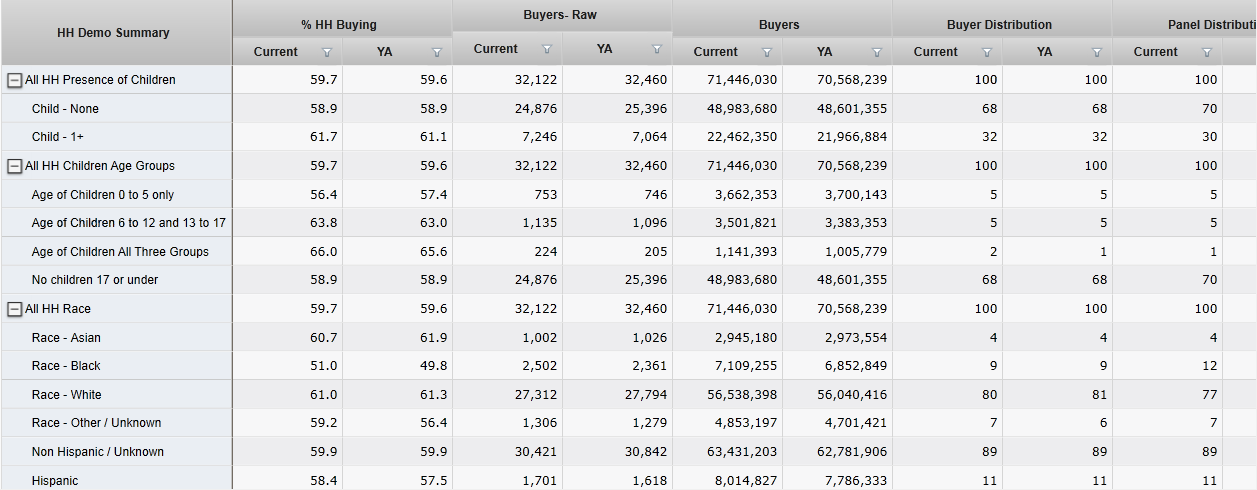Open filter on Panel Distribution Current column
This screenshot has width=1257, height=490.
[x=1207, y=52]
